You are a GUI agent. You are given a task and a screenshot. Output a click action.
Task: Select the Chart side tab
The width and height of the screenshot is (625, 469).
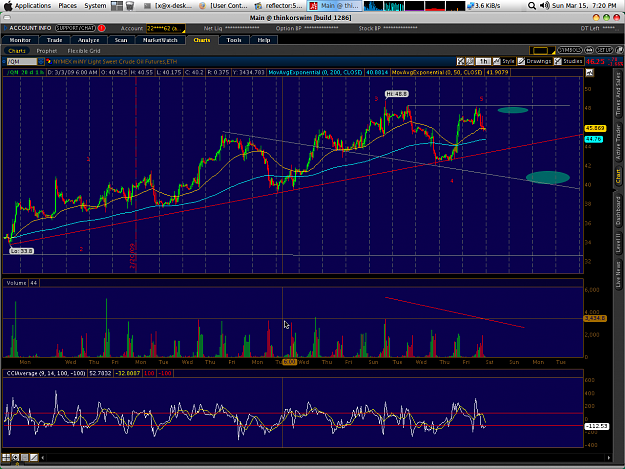point(618,176)
